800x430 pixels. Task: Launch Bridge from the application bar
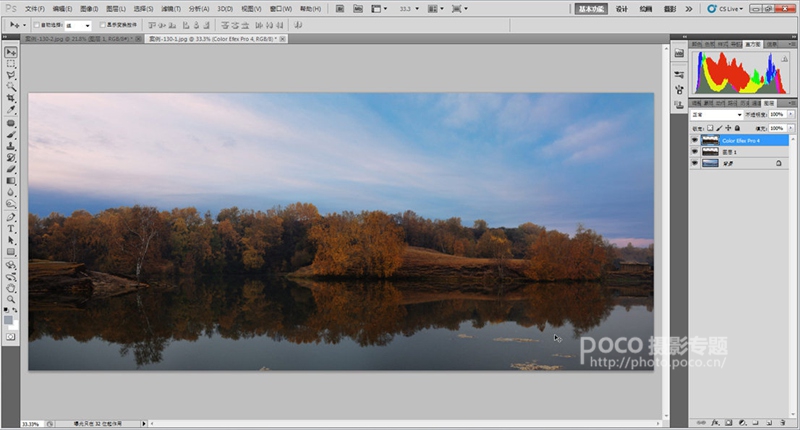pos(340,9)
